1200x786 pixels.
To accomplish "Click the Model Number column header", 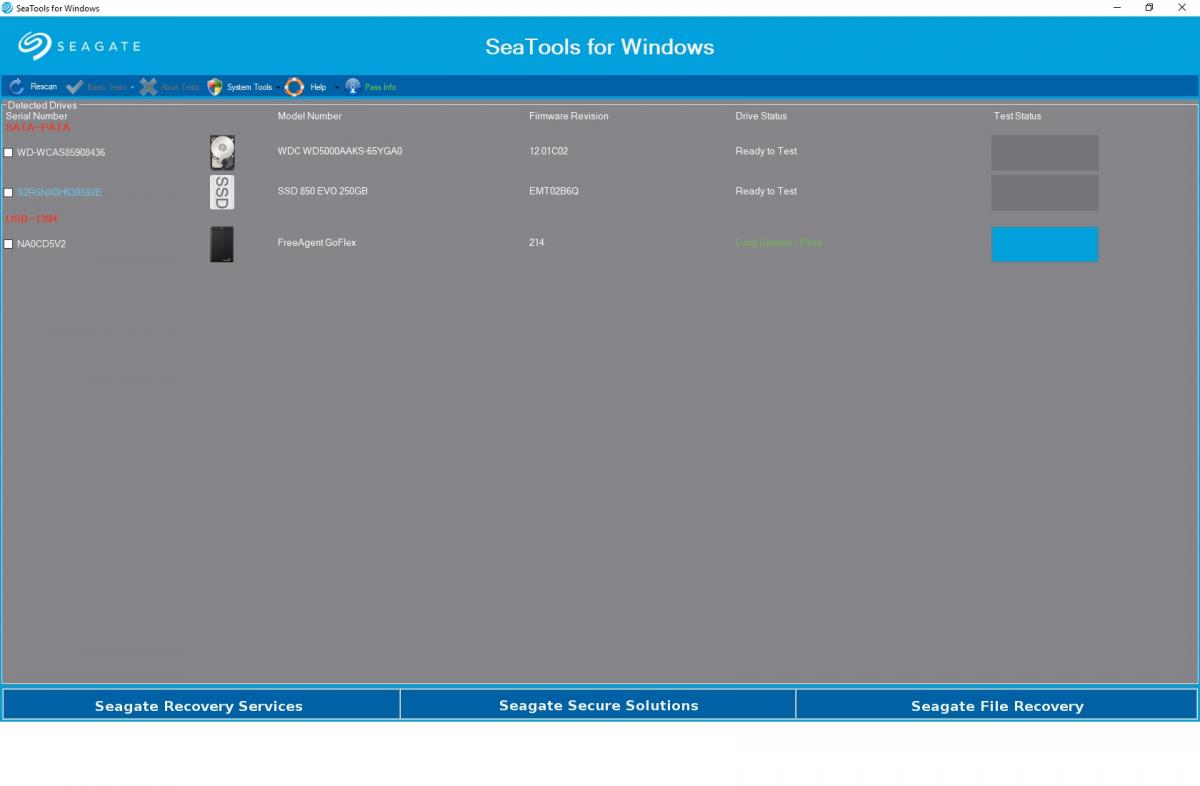I will pos(310,116).
